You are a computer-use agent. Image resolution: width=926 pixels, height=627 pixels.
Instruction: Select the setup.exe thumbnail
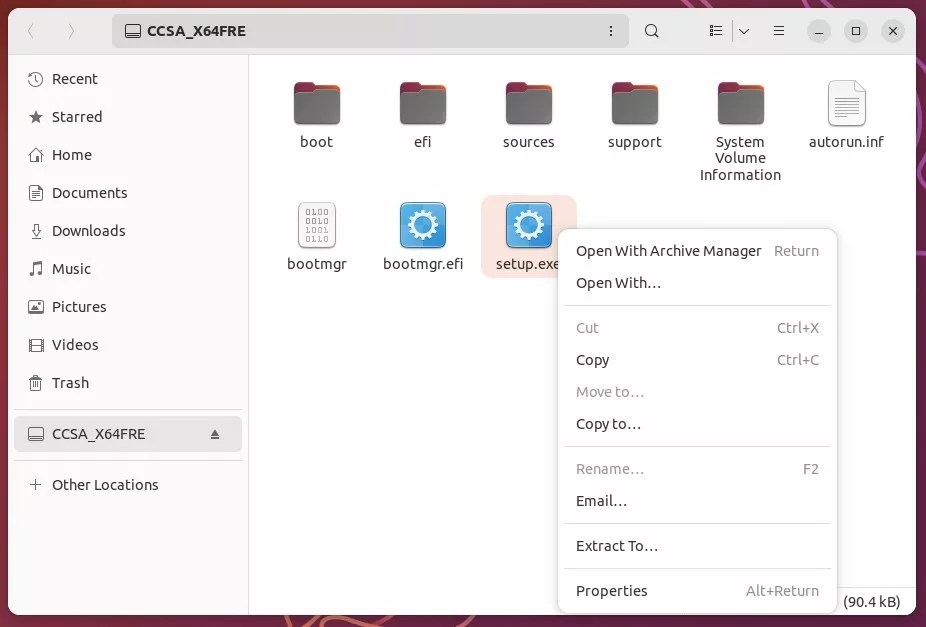528,228
